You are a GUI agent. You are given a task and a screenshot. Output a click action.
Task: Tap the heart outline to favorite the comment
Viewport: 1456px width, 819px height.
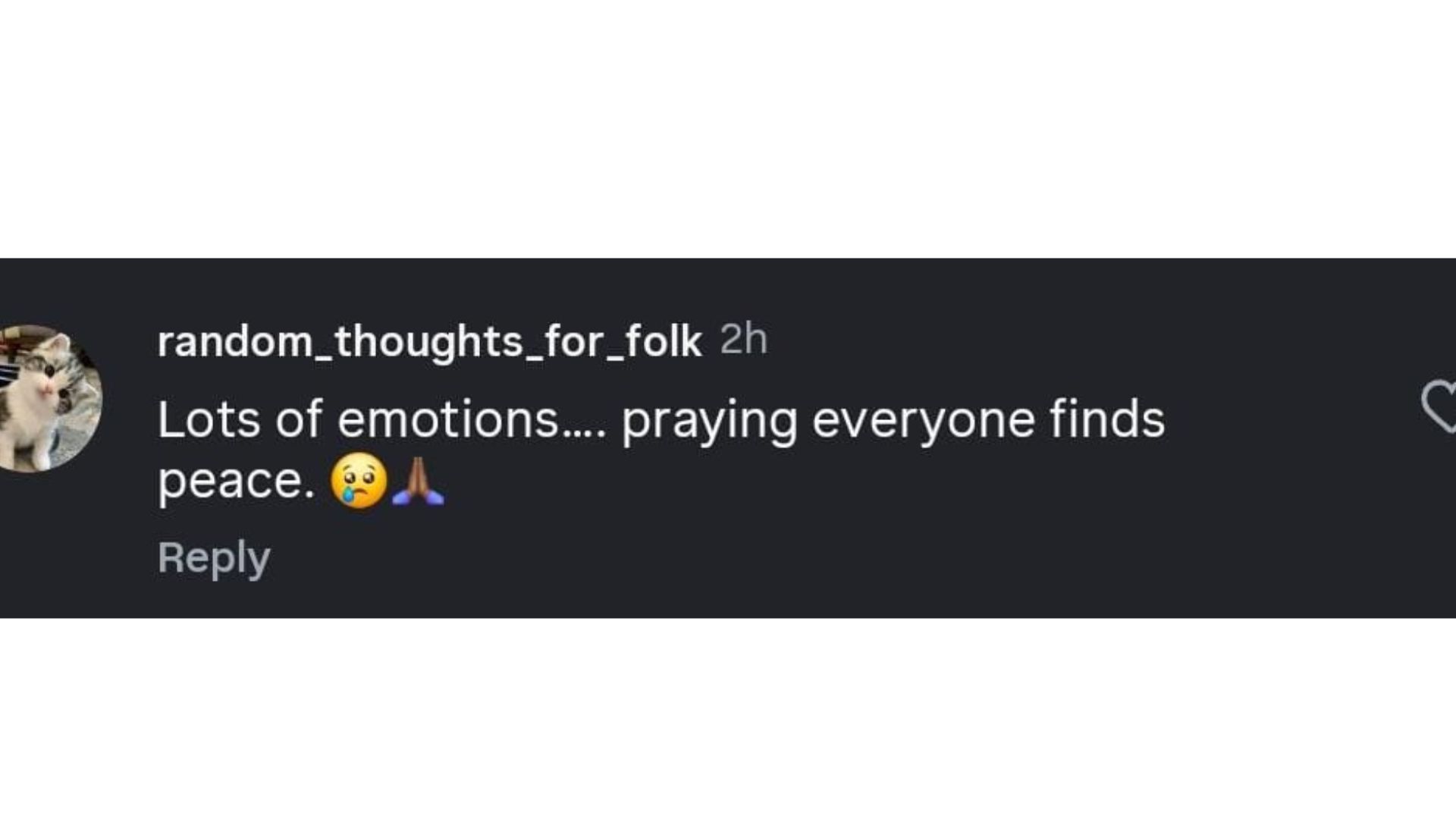(x=1439, y=407)
